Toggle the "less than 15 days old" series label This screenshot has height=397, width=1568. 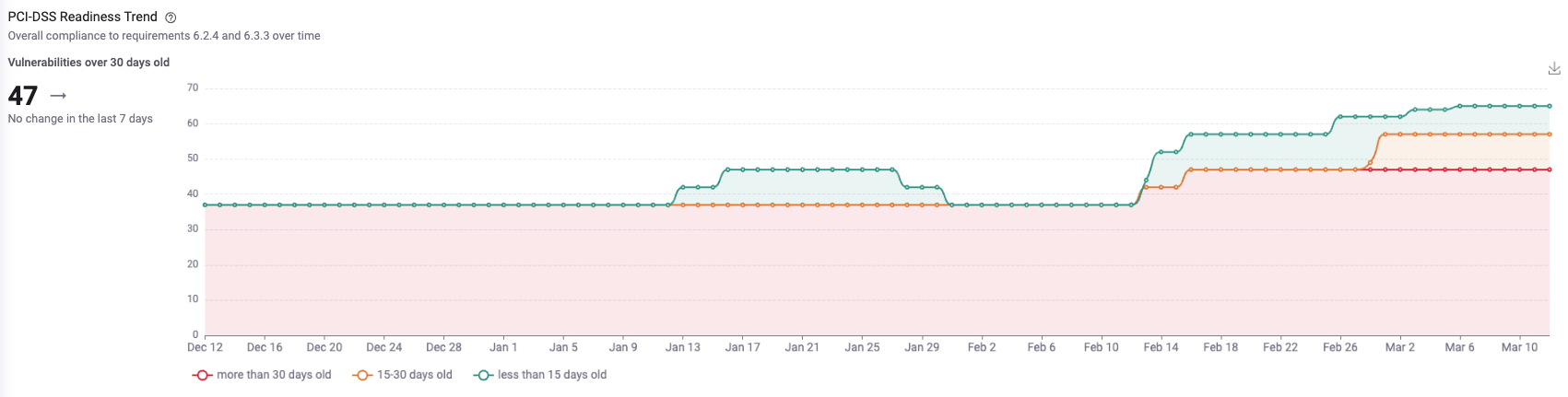[552, 375]
